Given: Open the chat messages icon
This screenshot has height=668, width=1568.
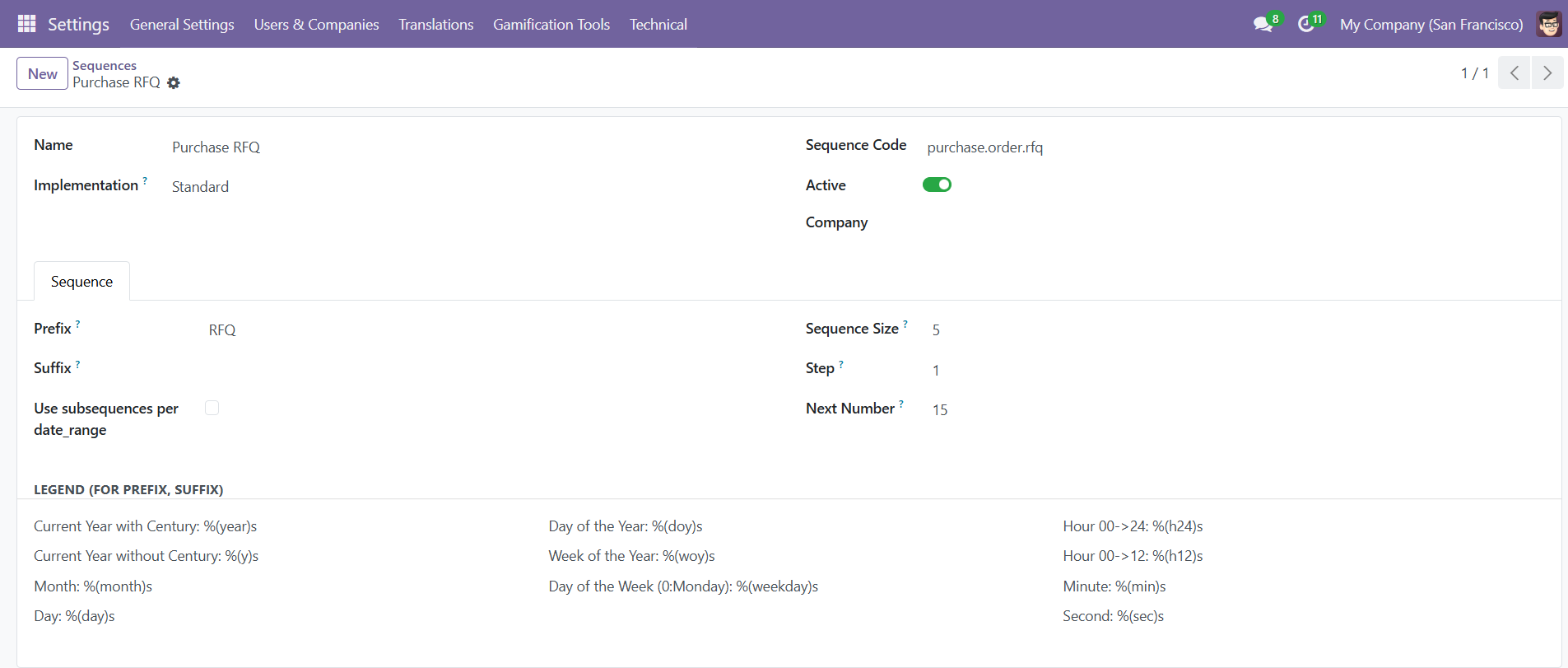Looking at the screenshot, I should click(x=1263, y=25).
